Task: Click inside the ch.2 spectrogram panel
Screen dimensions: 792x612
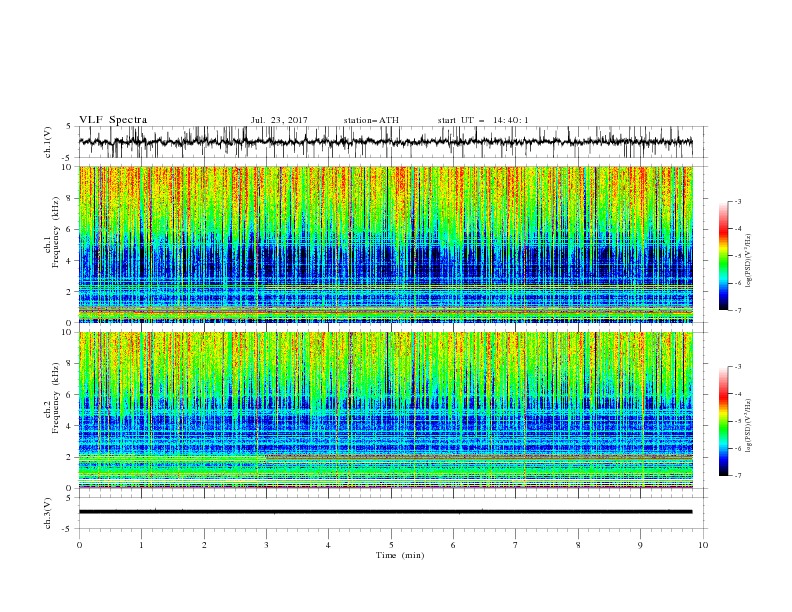Action: (x=385, y=410)
